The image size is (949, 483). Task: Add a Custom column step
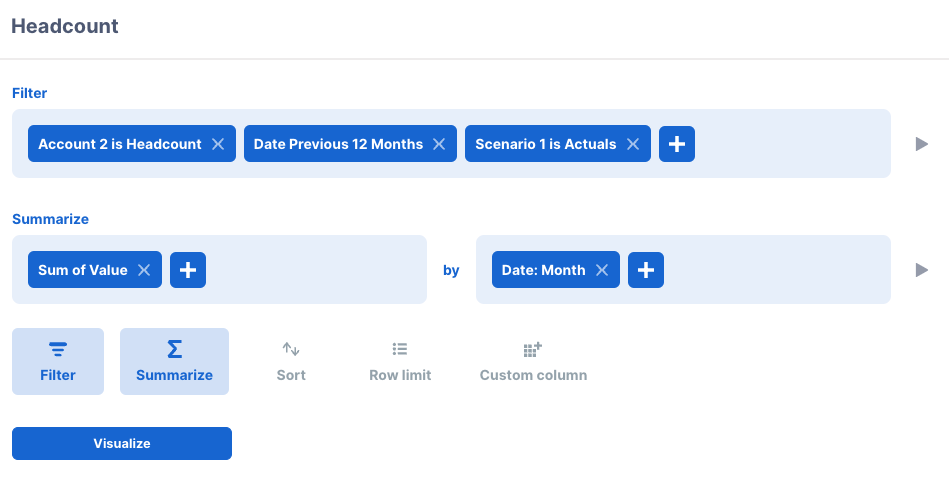pos(533,361)
